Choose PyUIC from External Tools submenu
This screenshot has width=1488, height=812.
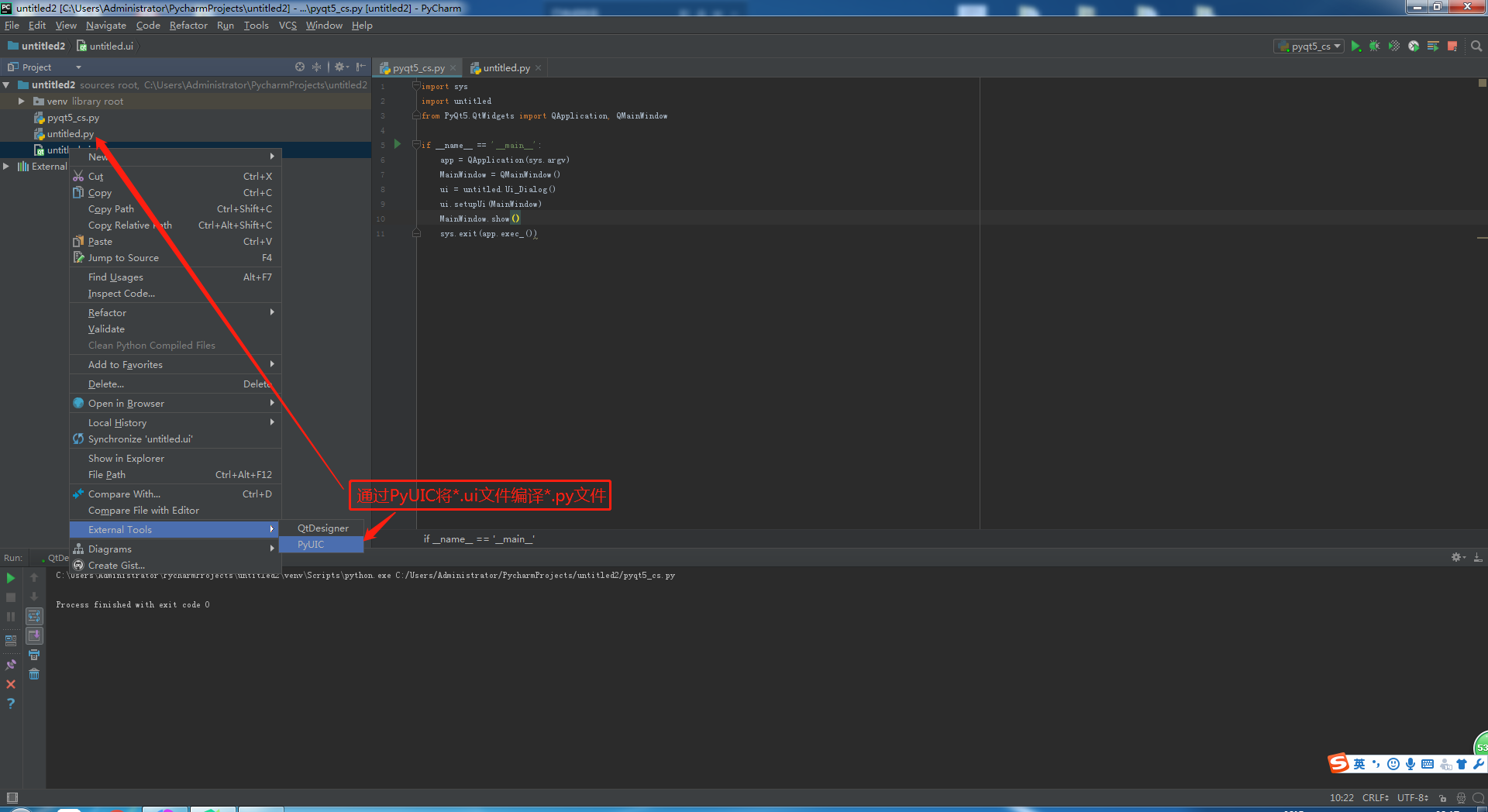[x=322, y=545]
